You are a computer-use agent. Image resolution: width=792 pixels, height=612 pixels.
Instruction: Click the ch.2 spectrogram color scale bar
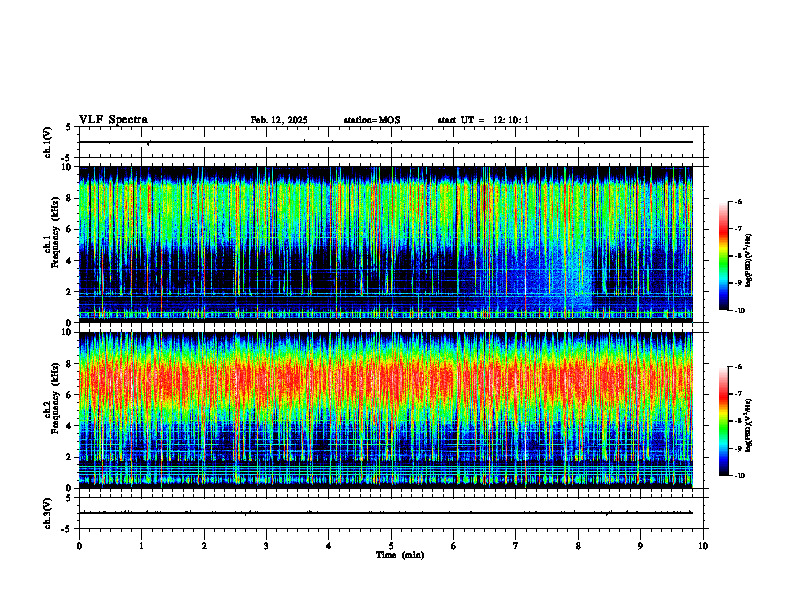click(724, 421)
